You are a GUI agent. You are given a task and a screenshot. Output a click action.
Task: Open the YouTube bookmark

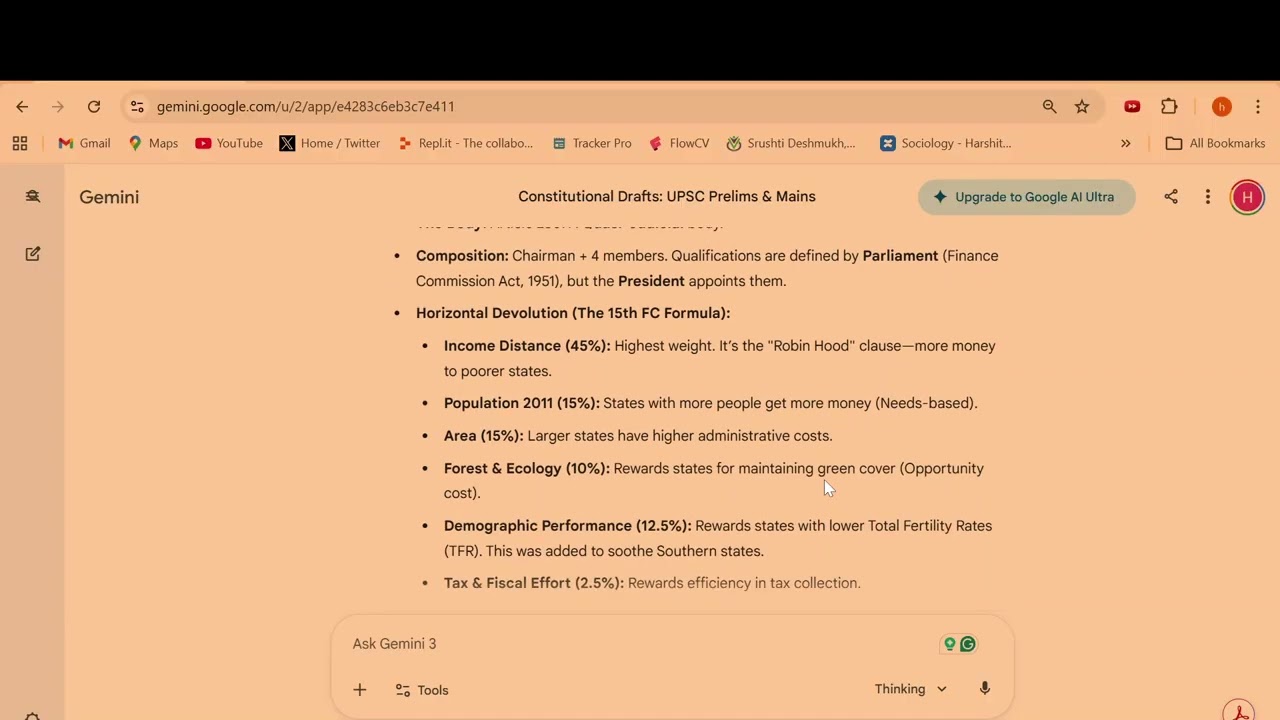pyautogui.click(x=229, y=143)
